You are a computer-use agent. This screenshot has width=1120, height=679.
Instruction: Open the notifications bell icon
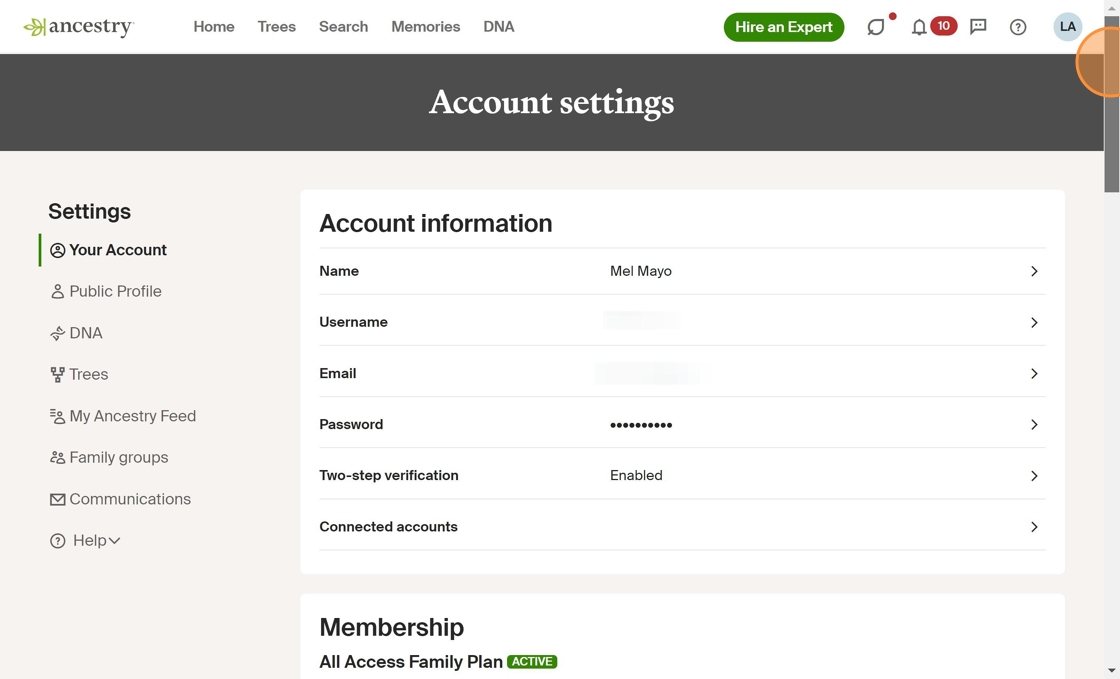coord(919,27)
